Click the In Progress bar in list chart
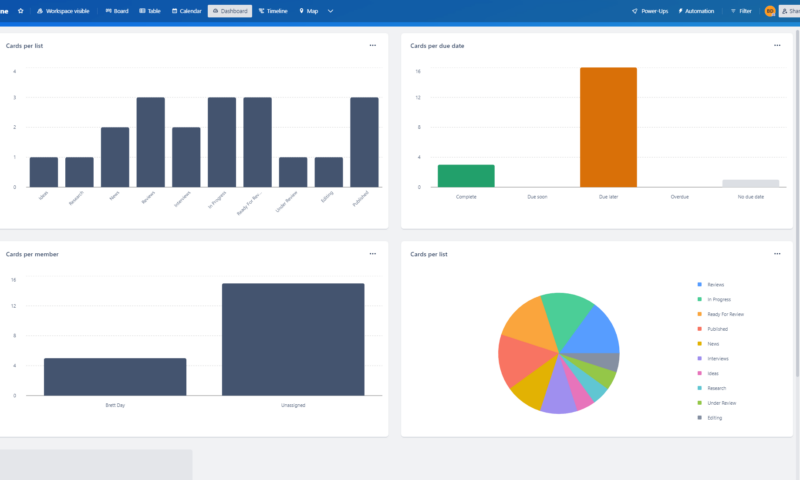This screenshot has height=480, width=800. [x=222, y=142]
